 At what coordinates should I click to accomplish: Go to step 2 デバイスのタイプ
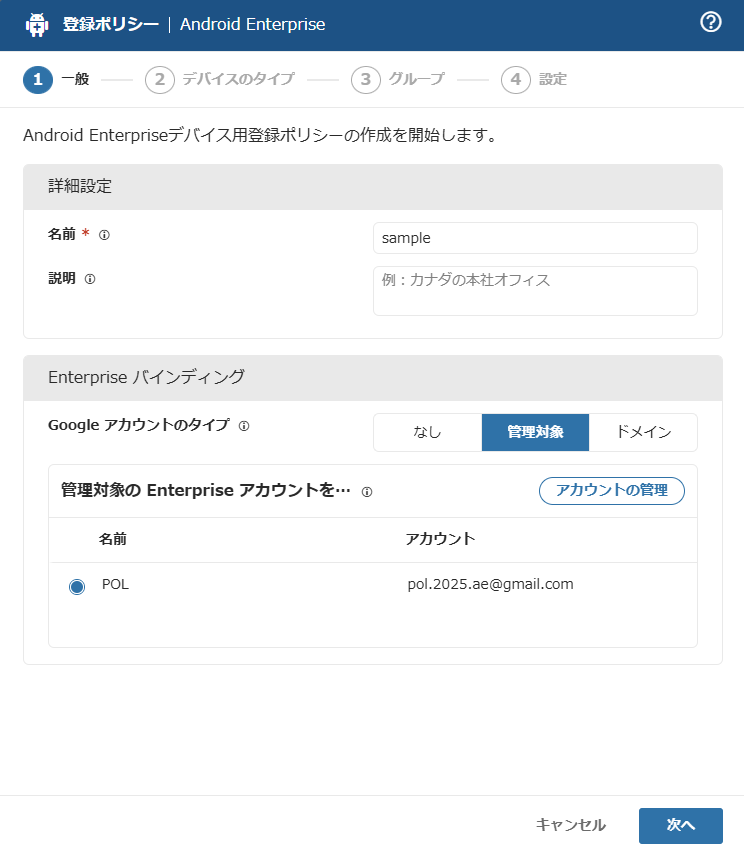(x=220, y=80)
